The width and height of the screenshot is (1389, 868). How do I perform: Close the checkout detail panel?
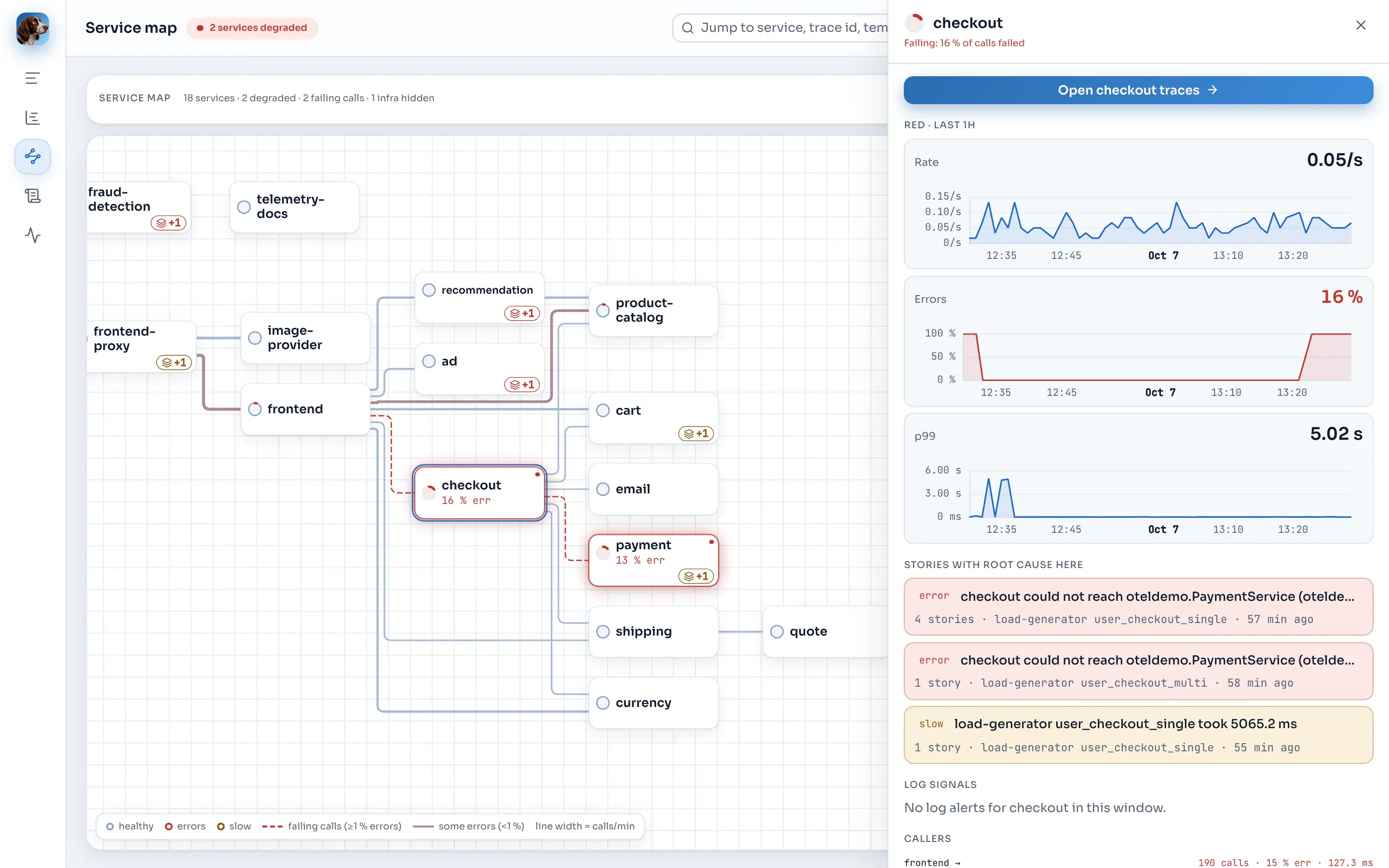[x=1360, y=25]
